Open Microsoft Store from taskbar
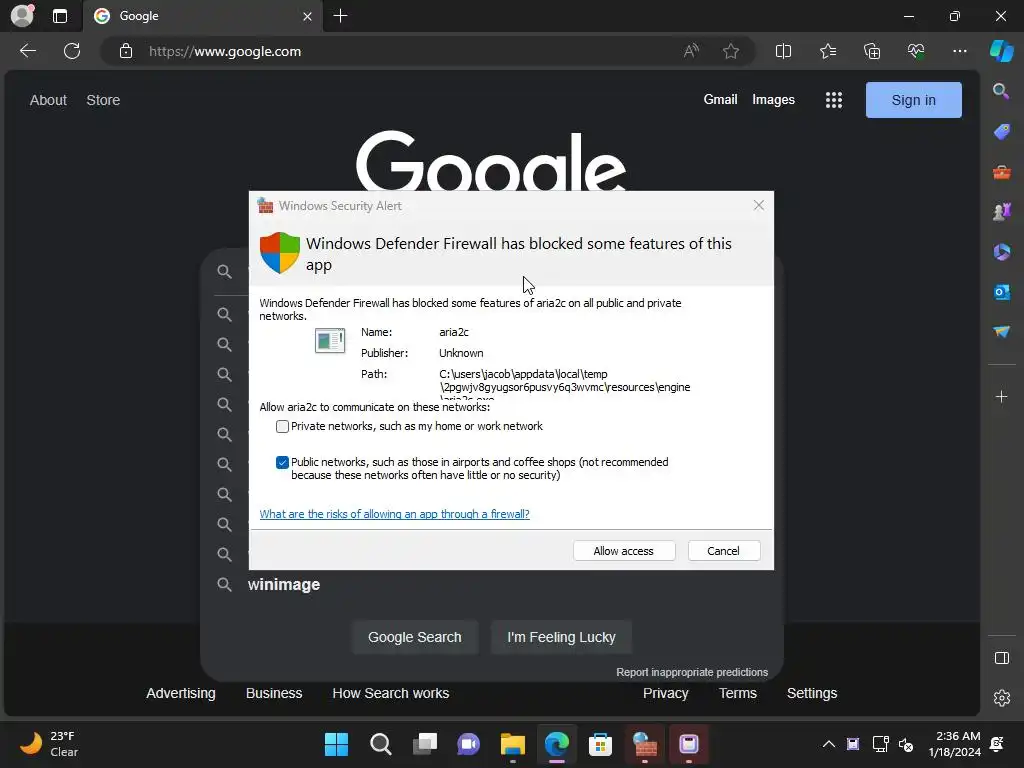Image resolution: width=1024 pixels, height=768 pixels. coord(600,744)
